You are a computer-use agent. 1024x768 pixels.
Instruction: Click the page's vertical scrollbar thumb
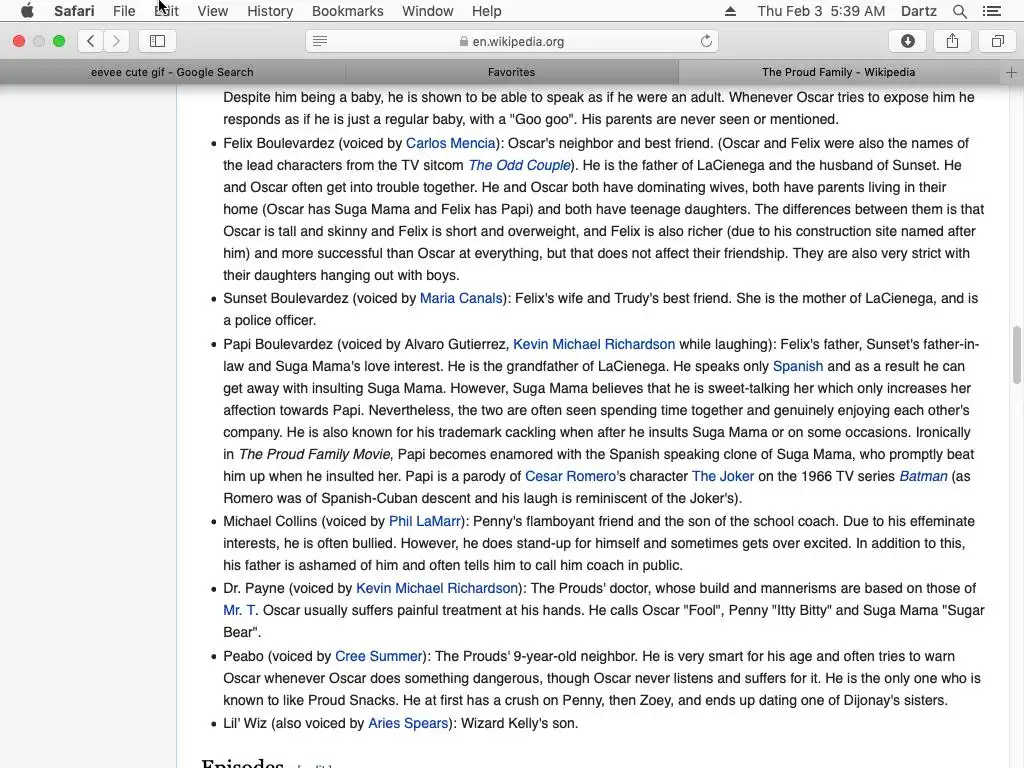pyautogui.click(x=1016, y=355)
